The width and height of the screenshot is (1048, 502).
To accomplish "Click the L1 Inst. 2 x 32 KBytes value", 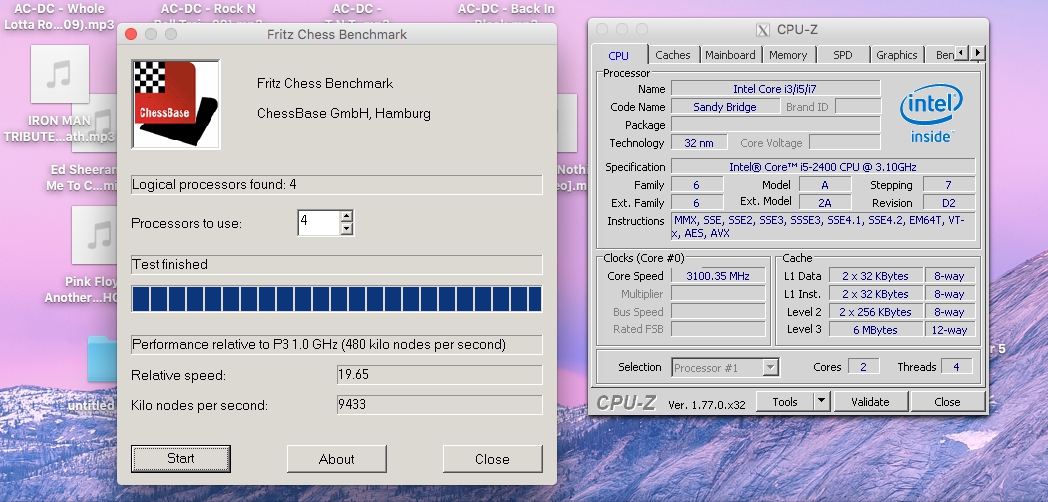I will (x=876, y=294).
